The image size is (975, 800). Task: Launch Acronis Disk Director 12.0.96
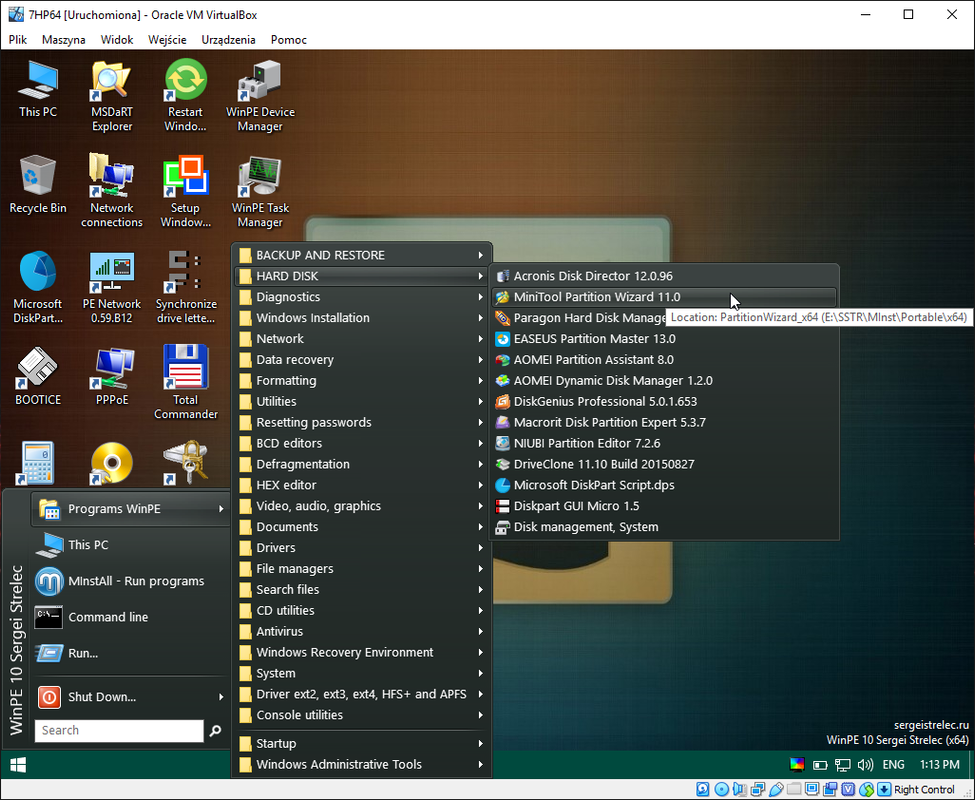click(663, 276)
